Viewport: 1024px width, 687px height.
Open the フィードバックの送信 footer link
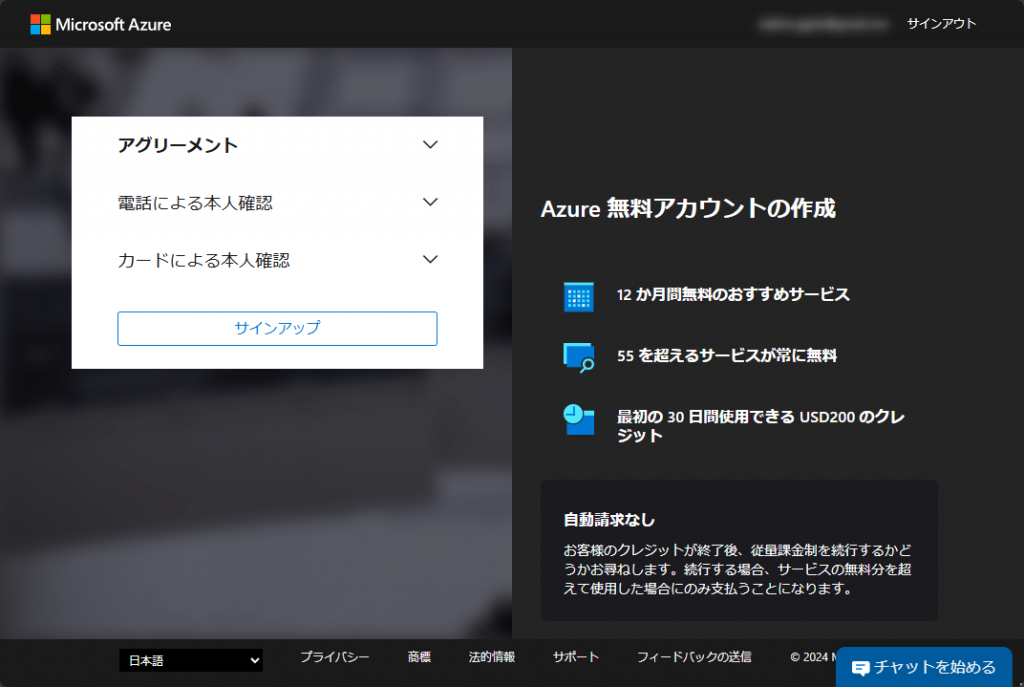pos(694,656)
